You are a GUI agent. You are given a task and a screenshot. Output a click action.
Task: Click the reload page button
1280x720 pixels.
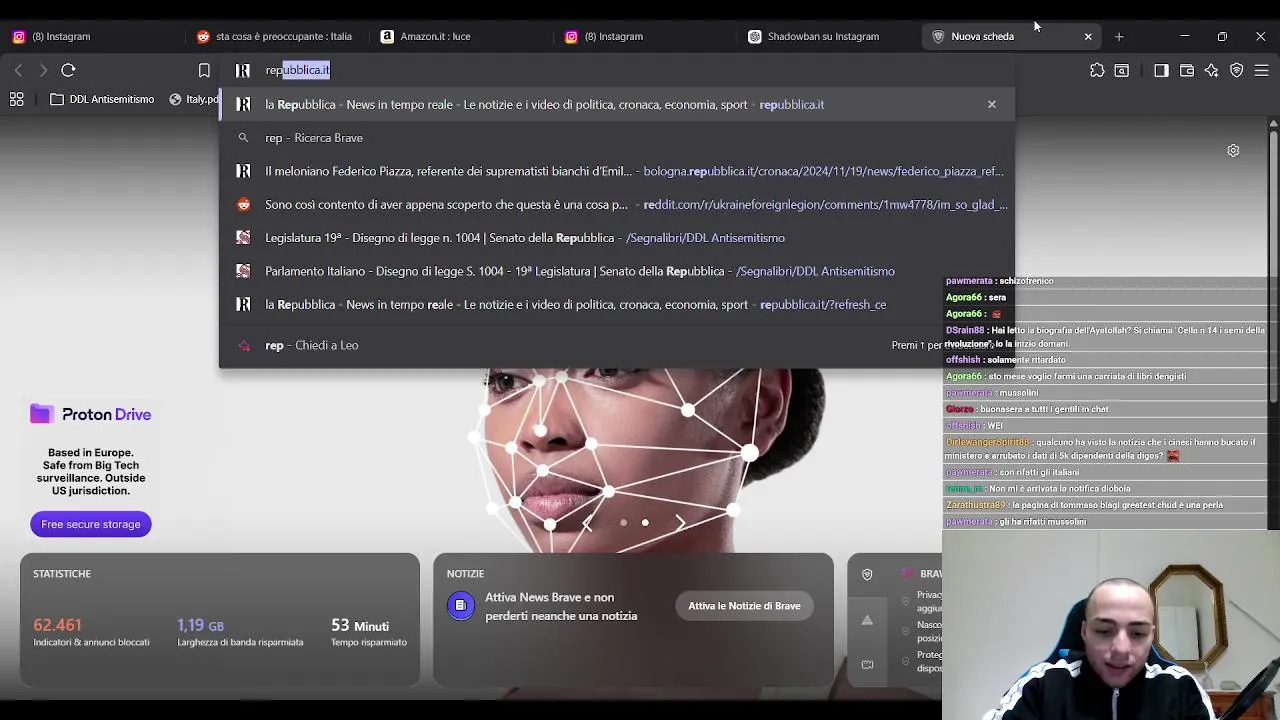coord(68,70)
